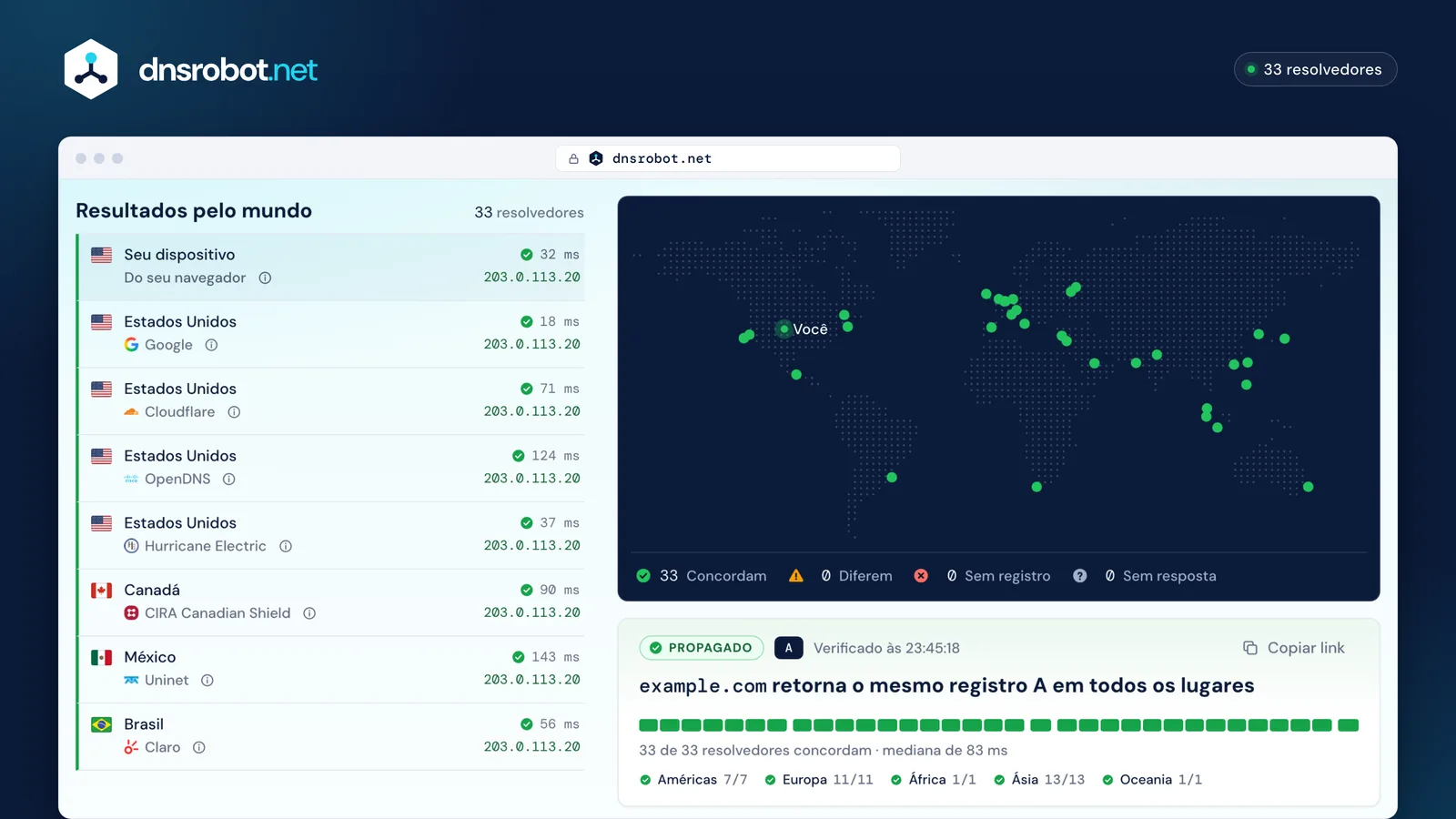Open info icon next to Claro resolver

(199, 747)
